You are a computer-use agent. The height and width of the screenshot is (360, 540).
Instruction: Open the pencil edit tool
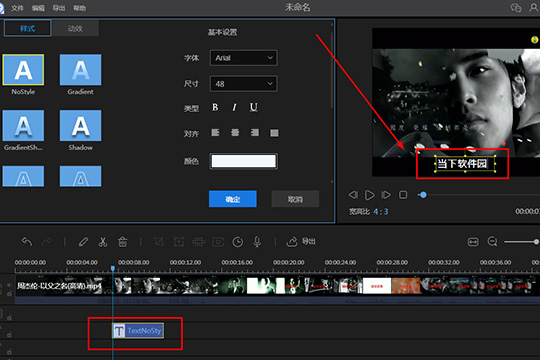[x=83, y=242]
